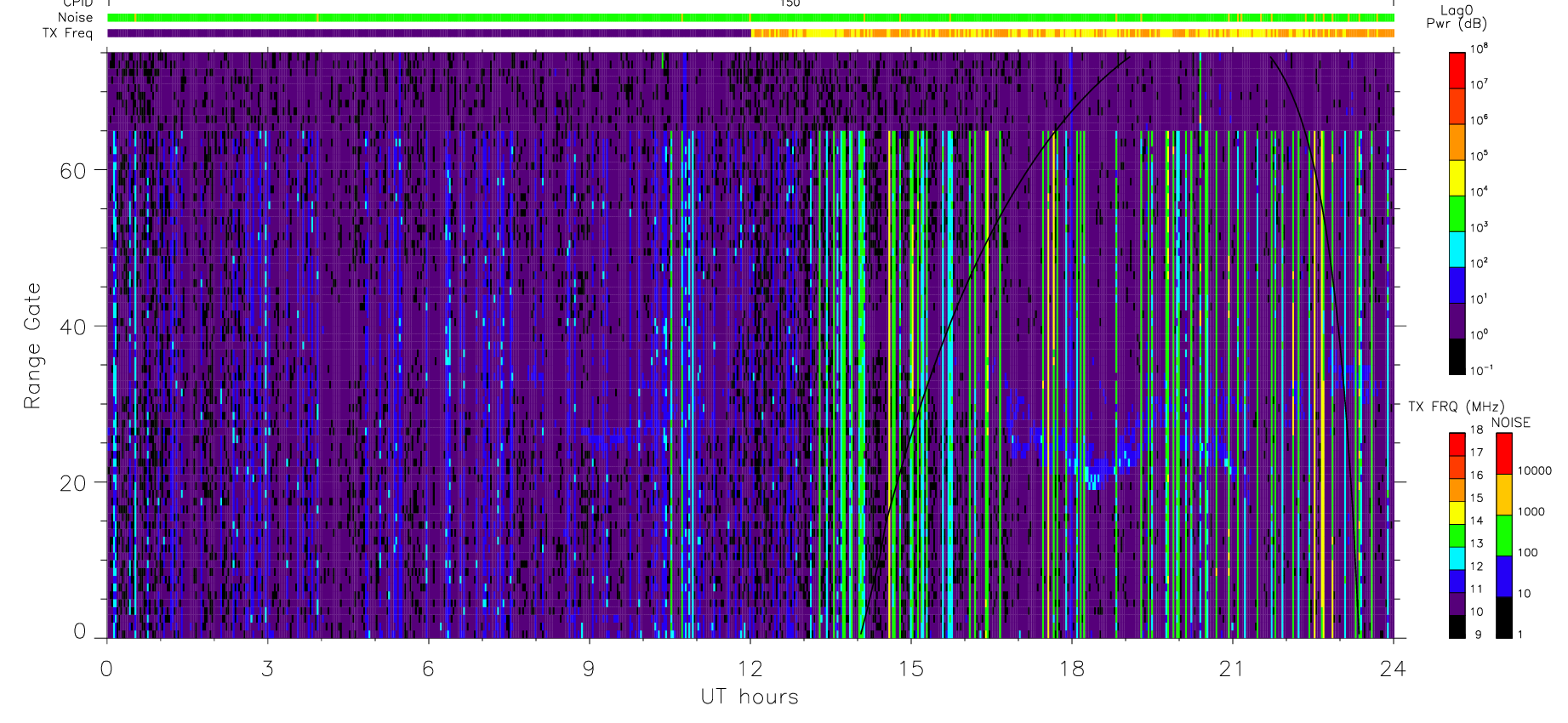
Task: Click the 14 label on TX FRQ scale
Action: pos(1476,521)
